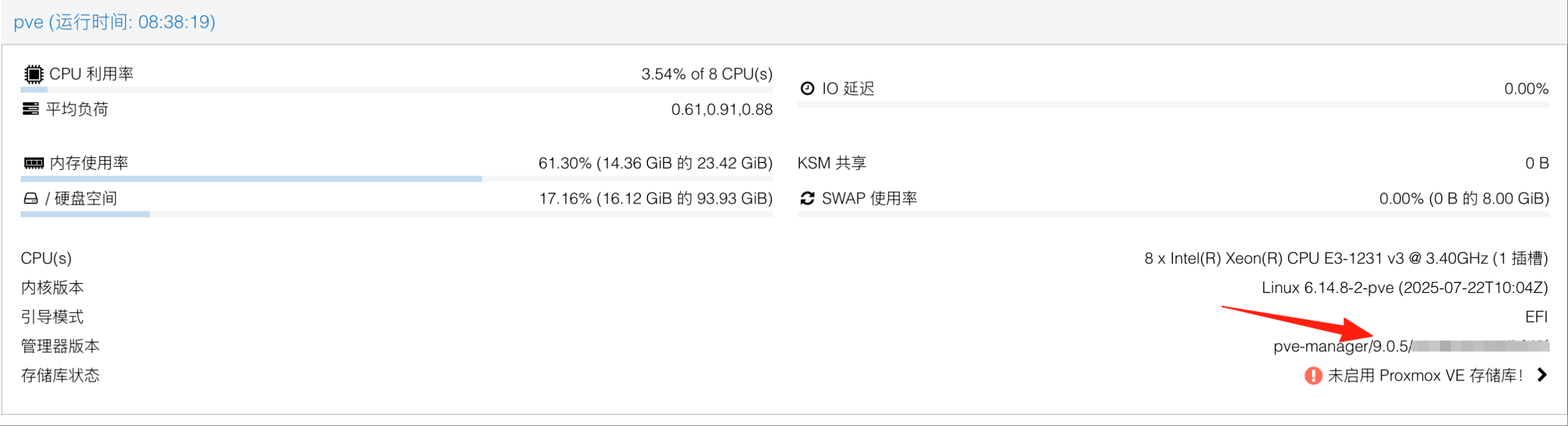Select the Linux kernel version value
1568x426 pixels.
click(1404, 287)
